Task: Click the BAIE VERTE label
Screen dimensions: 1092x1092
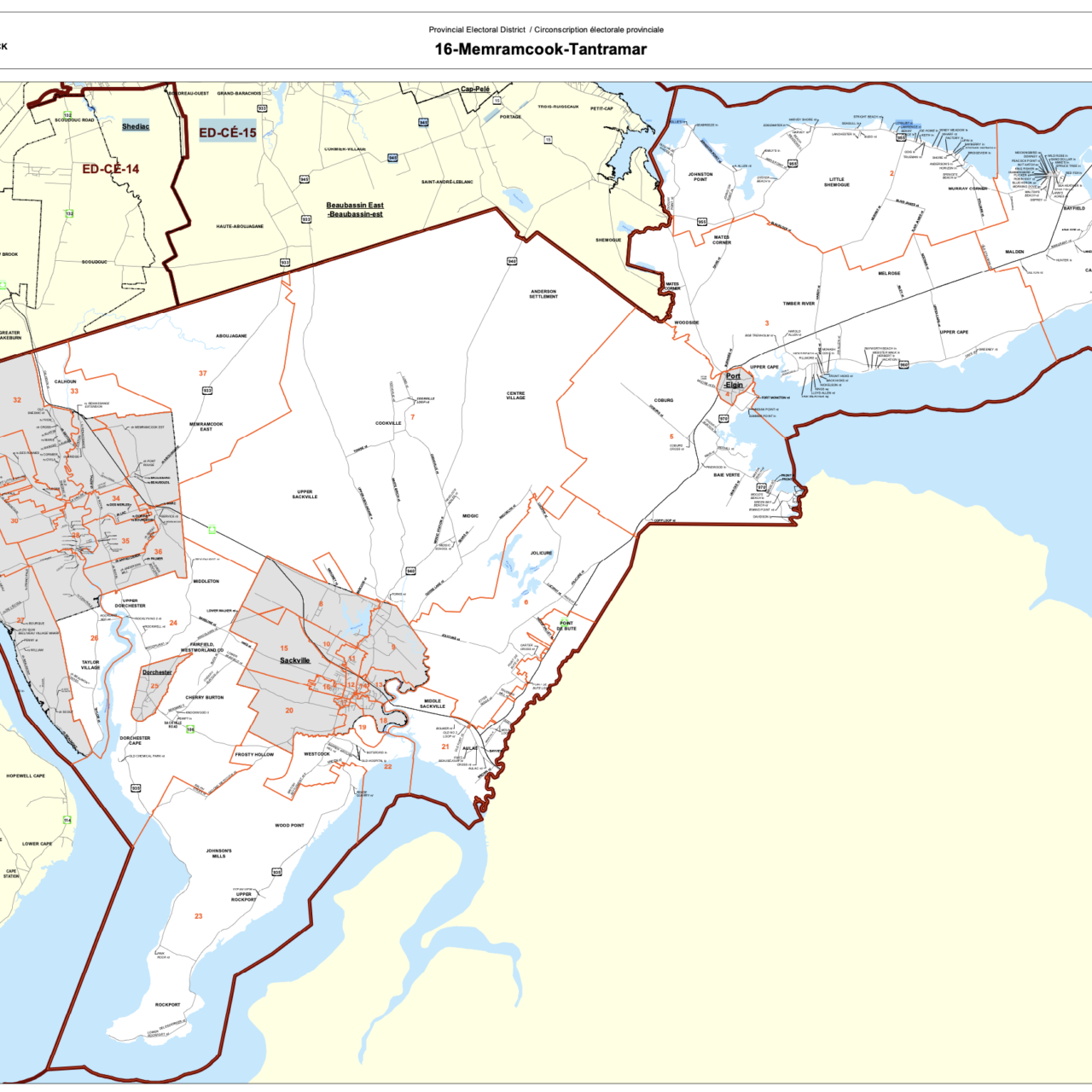Action: (727, 475)
